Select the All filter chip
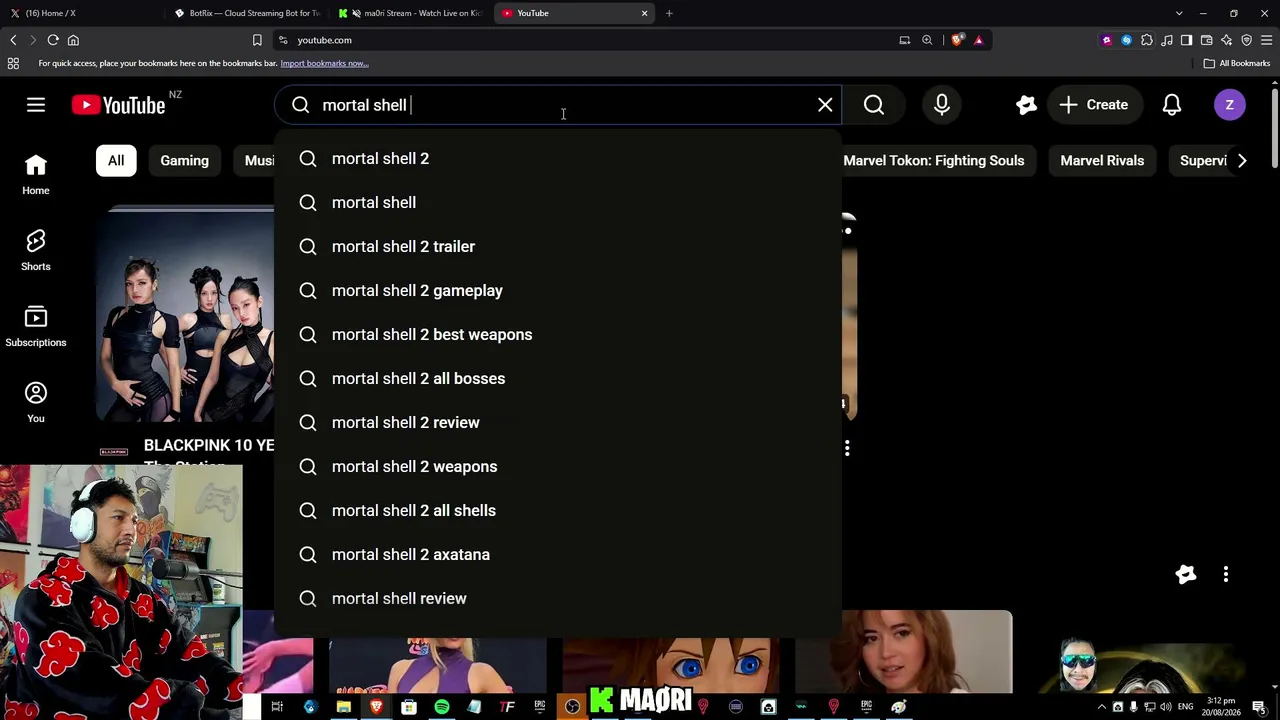 click(x=116, y=160)
